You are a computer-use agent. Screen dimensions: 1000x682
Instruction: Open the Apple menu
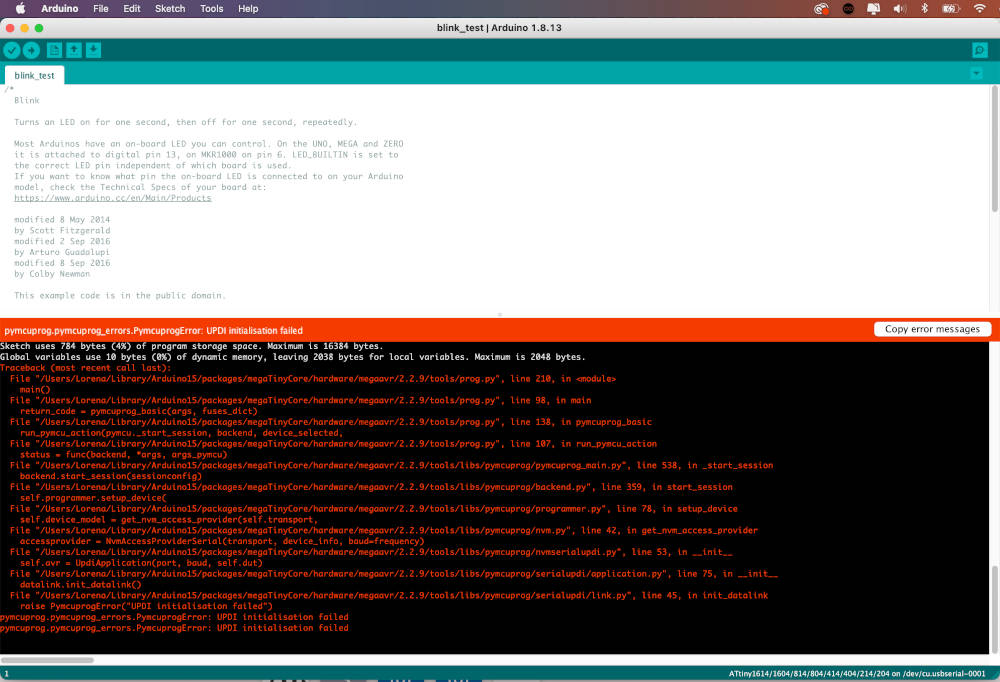coord(20,8)
